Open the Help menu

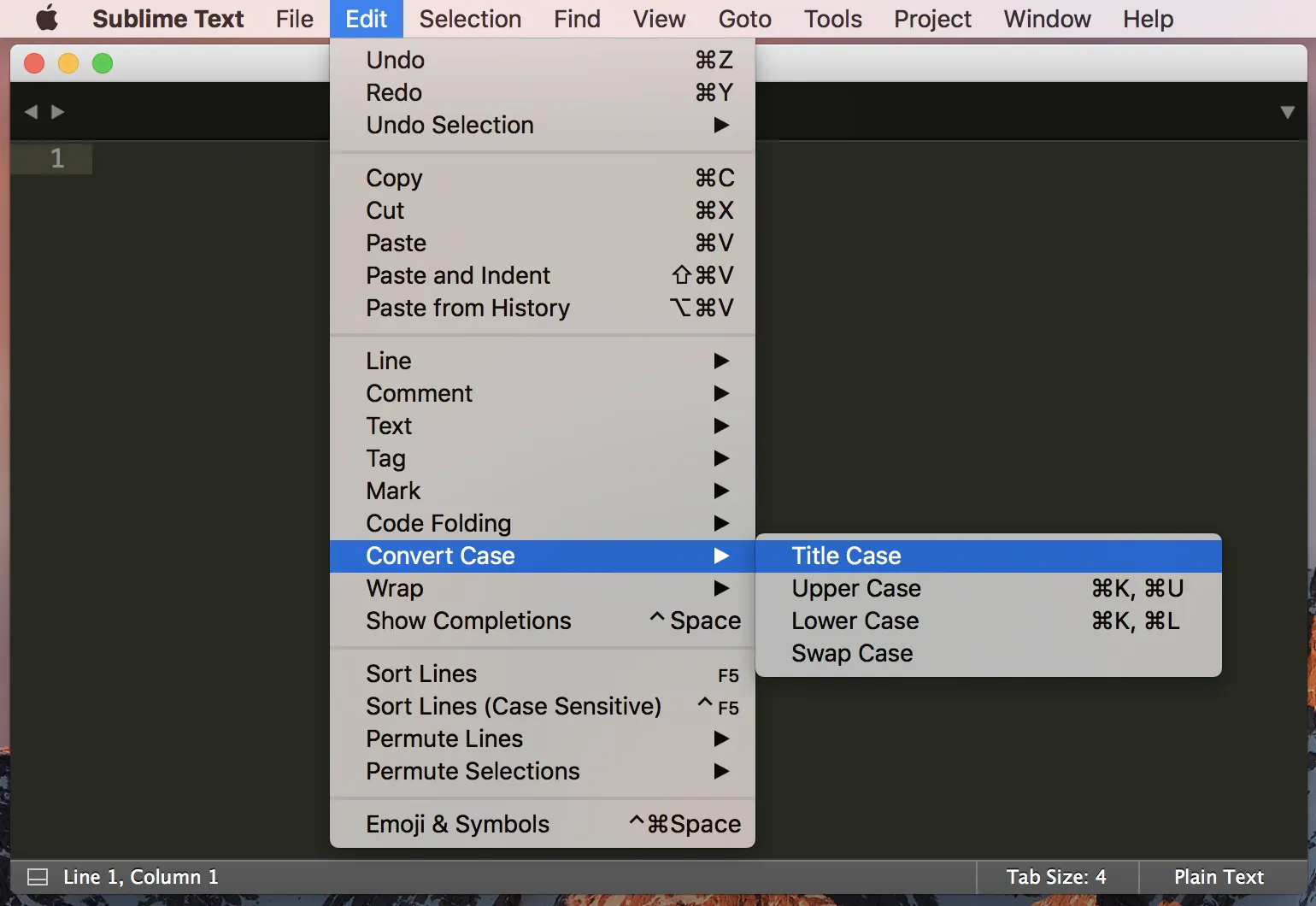(x=1148, y=19)
